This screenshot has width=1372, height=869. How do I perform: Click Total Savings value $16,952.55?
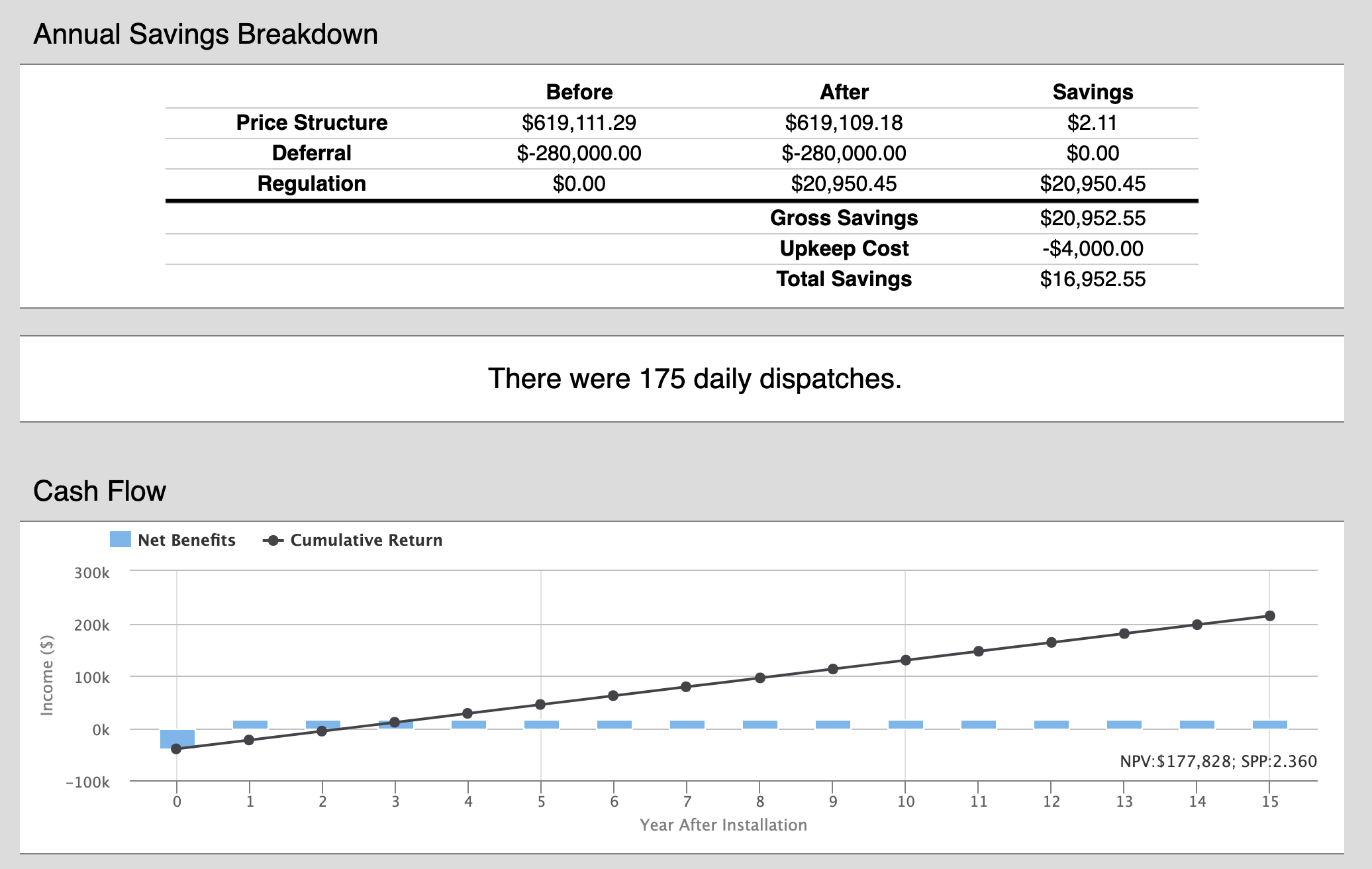1092,279
